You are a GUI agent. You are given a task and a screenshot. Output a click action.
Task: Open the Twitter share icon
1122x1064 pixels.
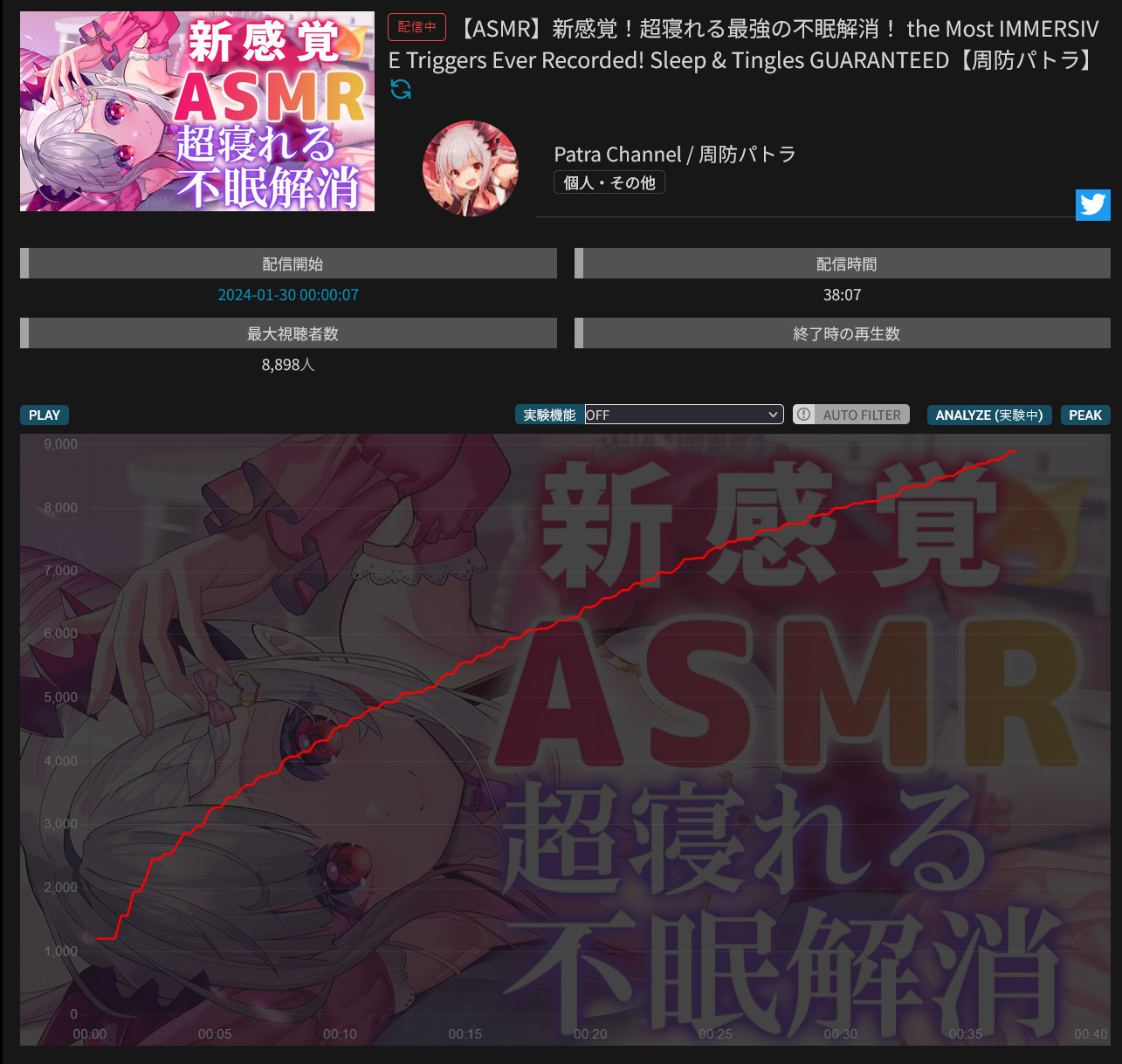pos(1092,205)
